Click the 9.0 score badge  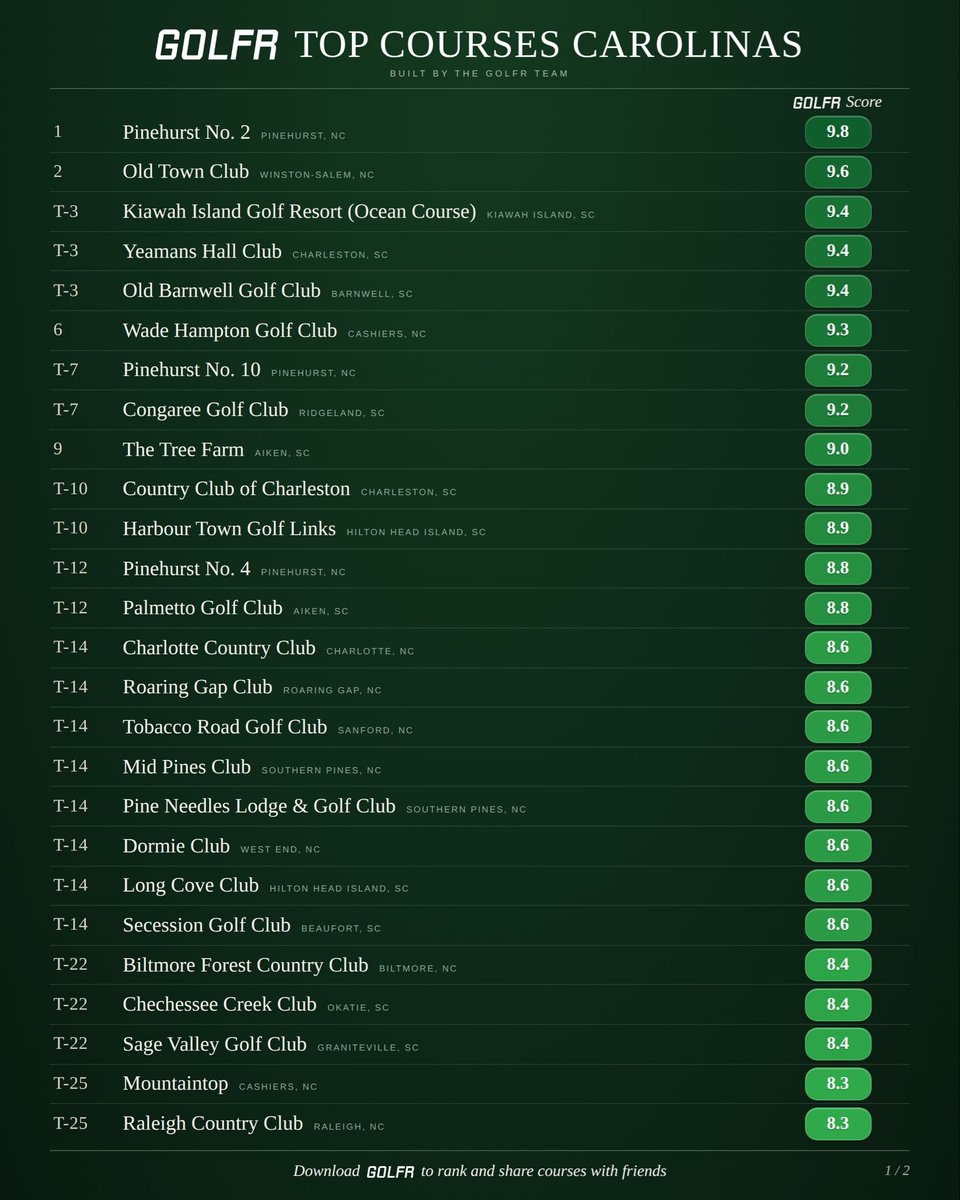coord(838,449)
